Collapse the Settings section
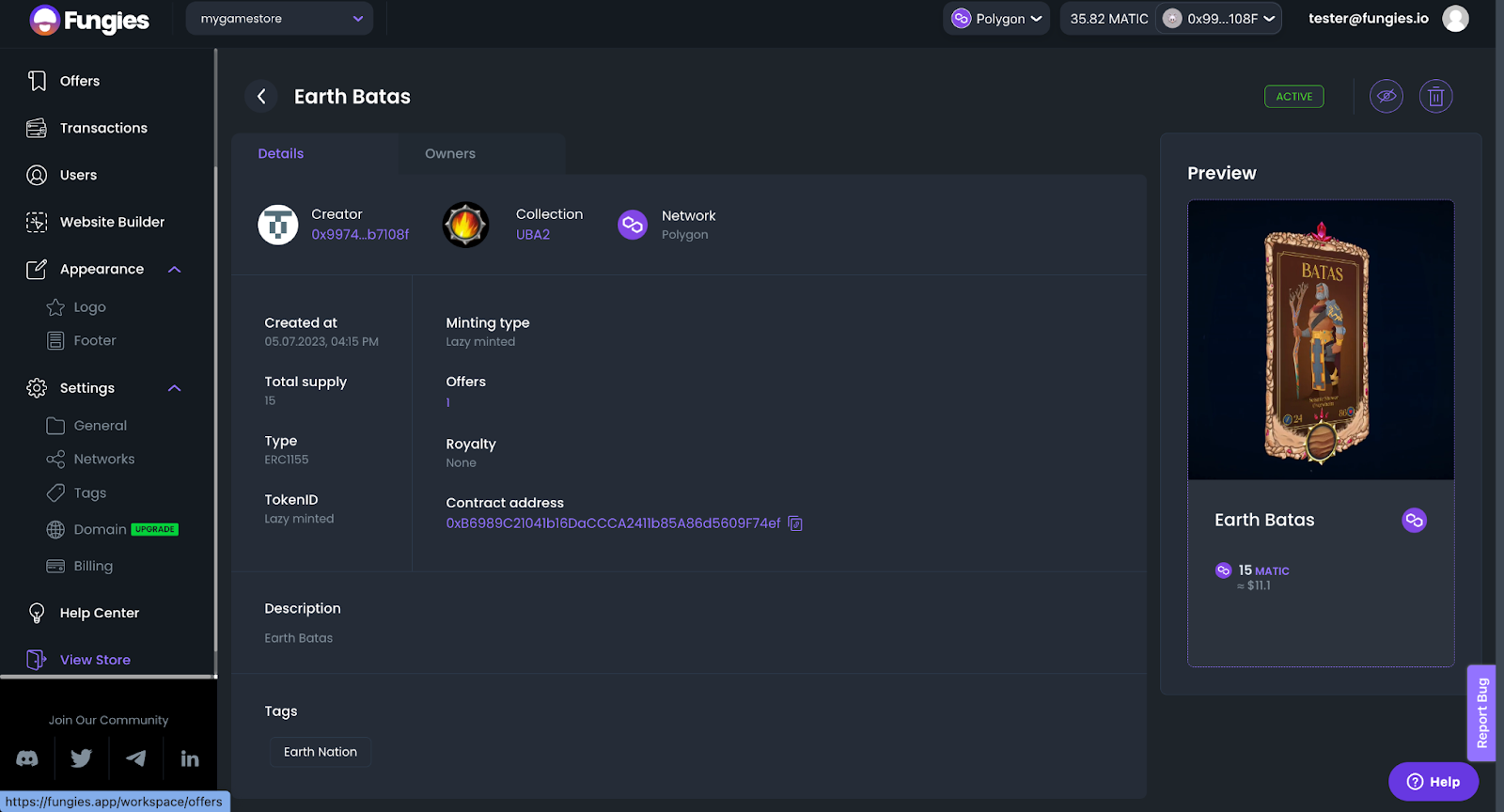1504x812 pixels. (x=174, y=388)
